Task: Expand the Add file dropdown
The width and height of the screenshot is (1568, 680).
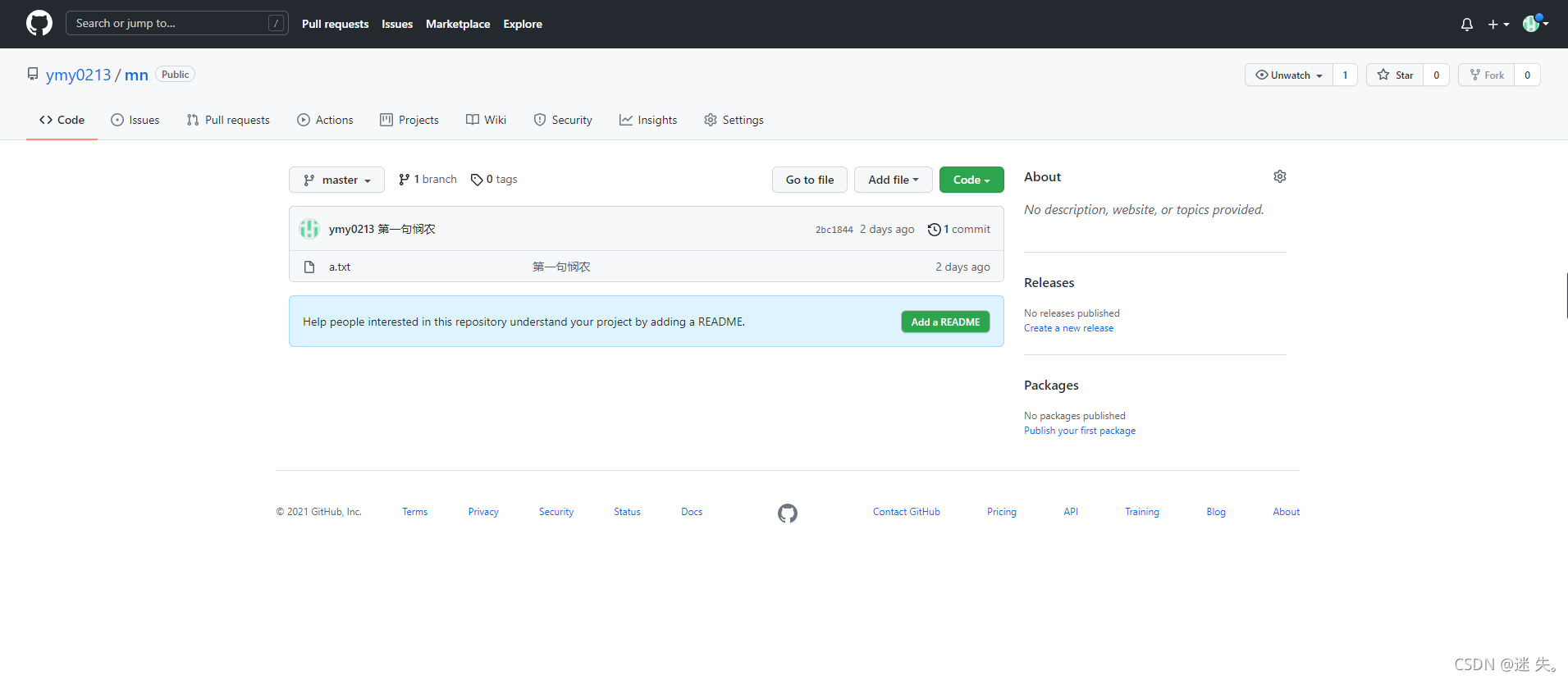Action: click(893, 180)
